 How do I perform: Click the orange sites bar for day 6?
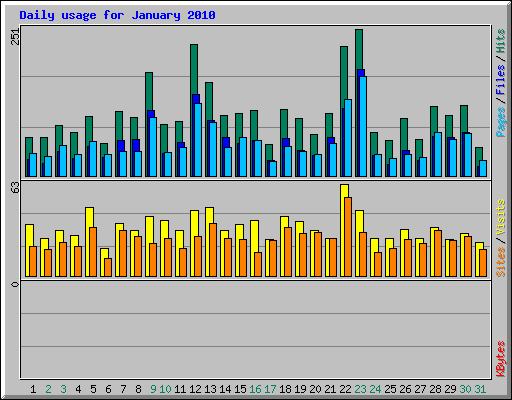point(108,267)
